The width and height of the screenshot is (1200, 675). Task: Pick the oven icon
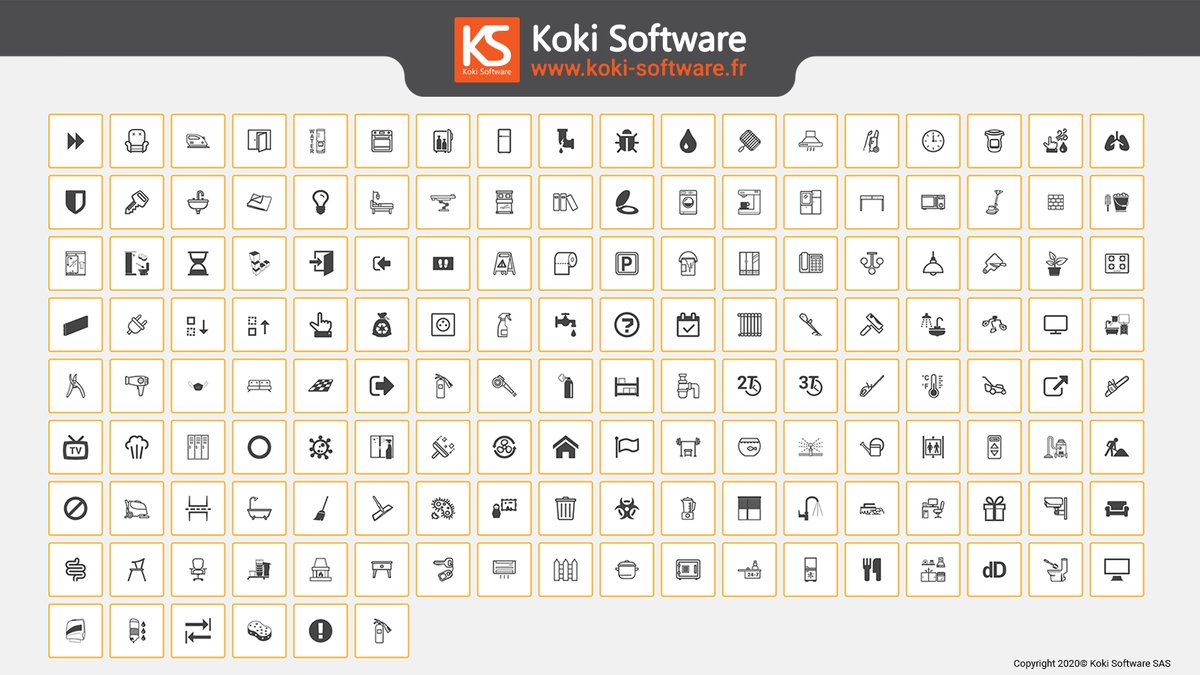click(382, 141)
